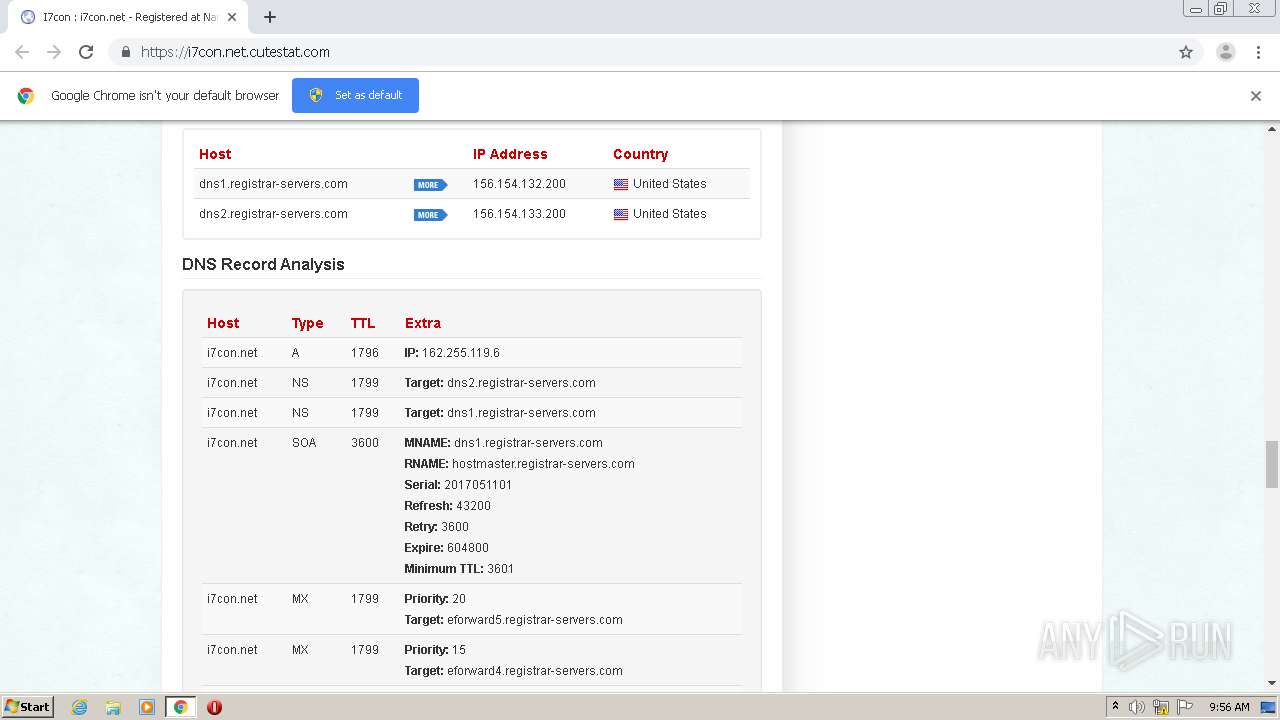The width and height of the screenshot is (1280, 720).
Task: Select host dns1.registrar-servers.com in nameserver table
Action: [273, 184]
